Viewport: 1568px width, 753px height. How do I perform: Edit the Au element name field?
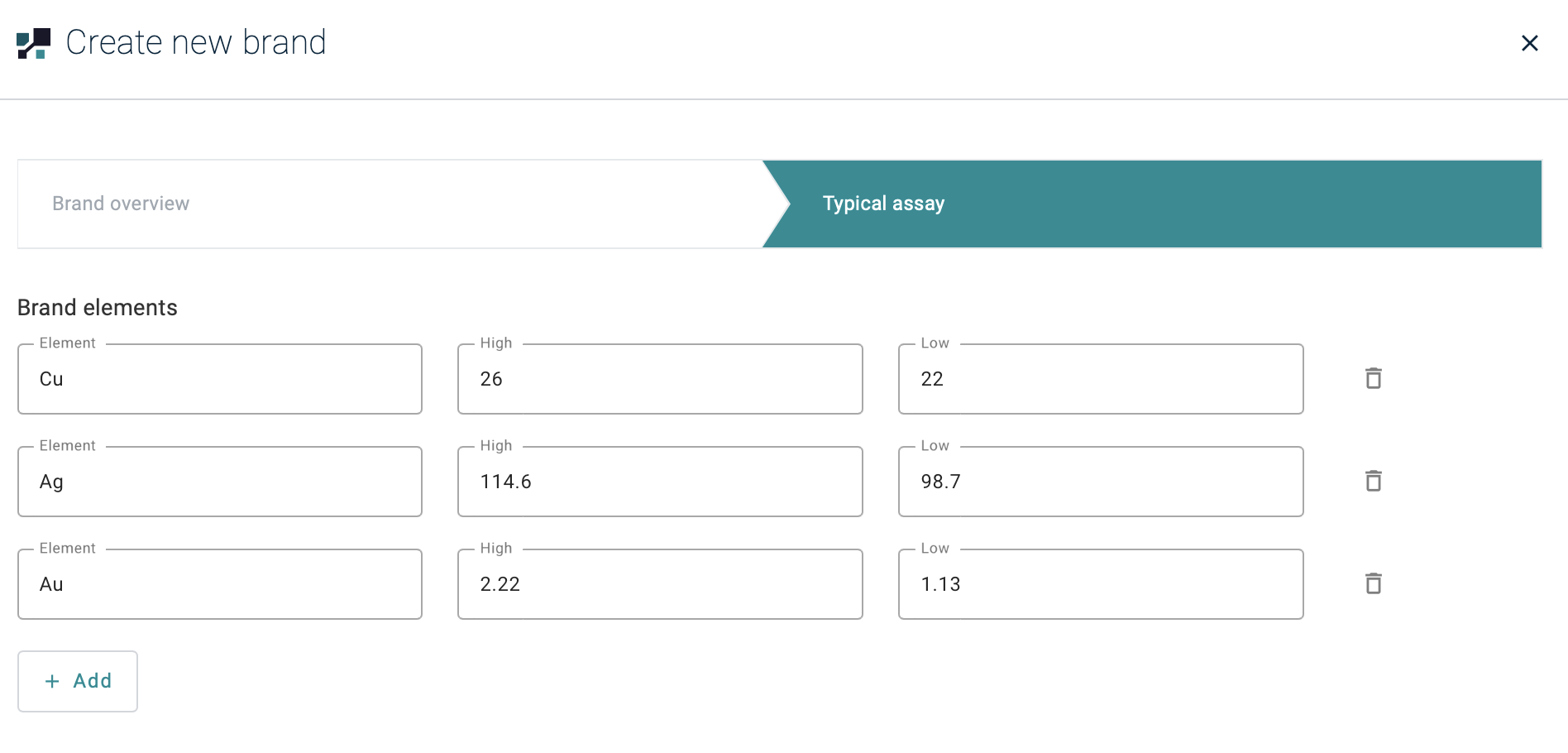220,584
